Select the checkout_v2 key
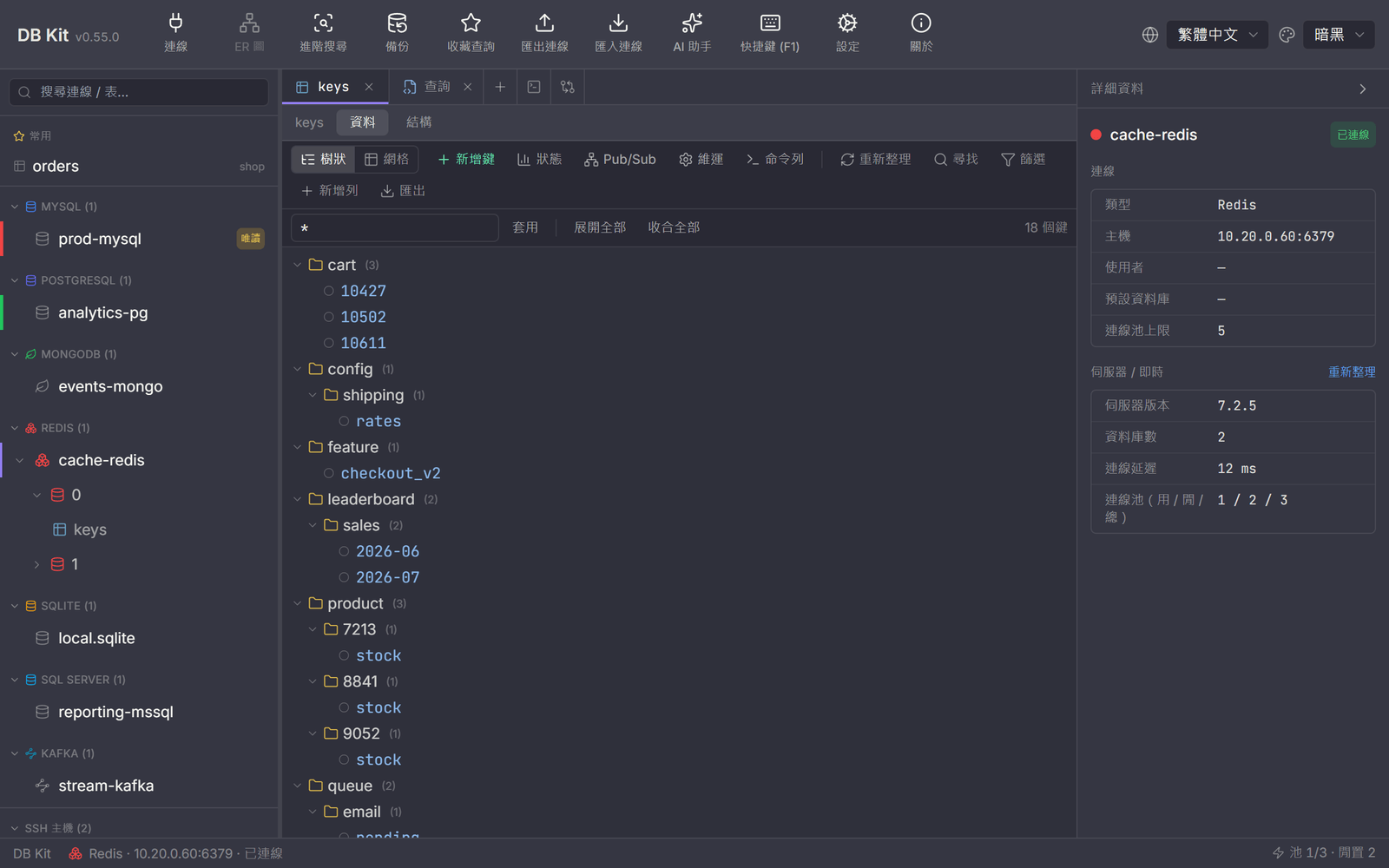 (391, 473)
